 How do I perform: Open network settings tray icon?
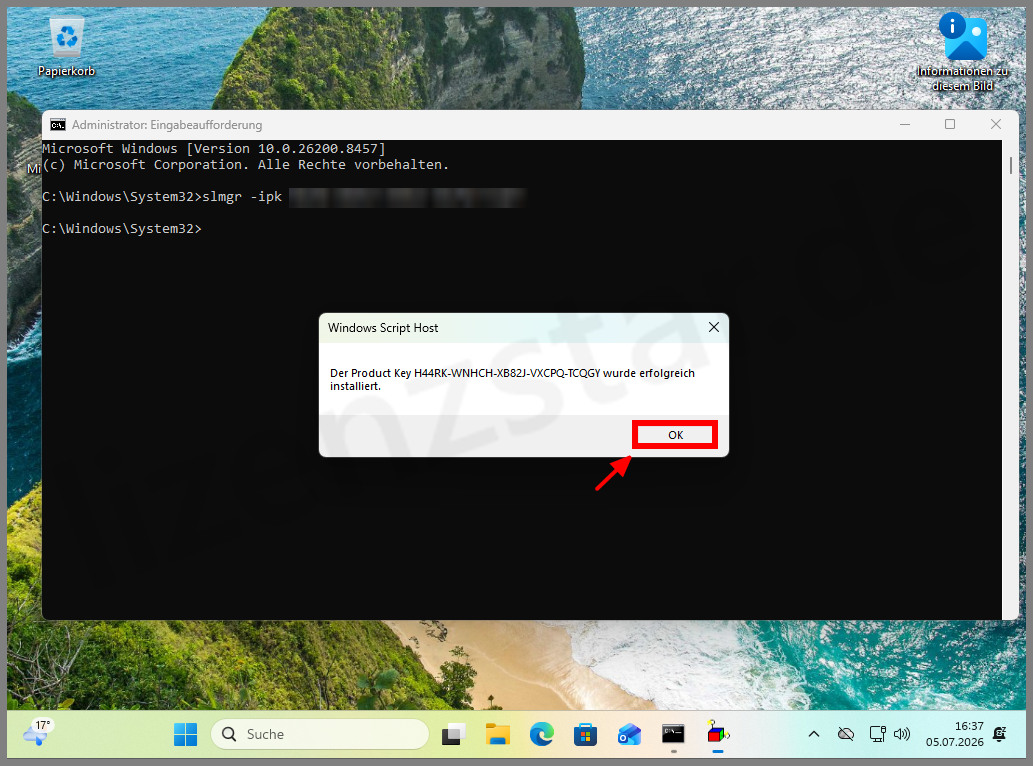[x=877, y=734]
